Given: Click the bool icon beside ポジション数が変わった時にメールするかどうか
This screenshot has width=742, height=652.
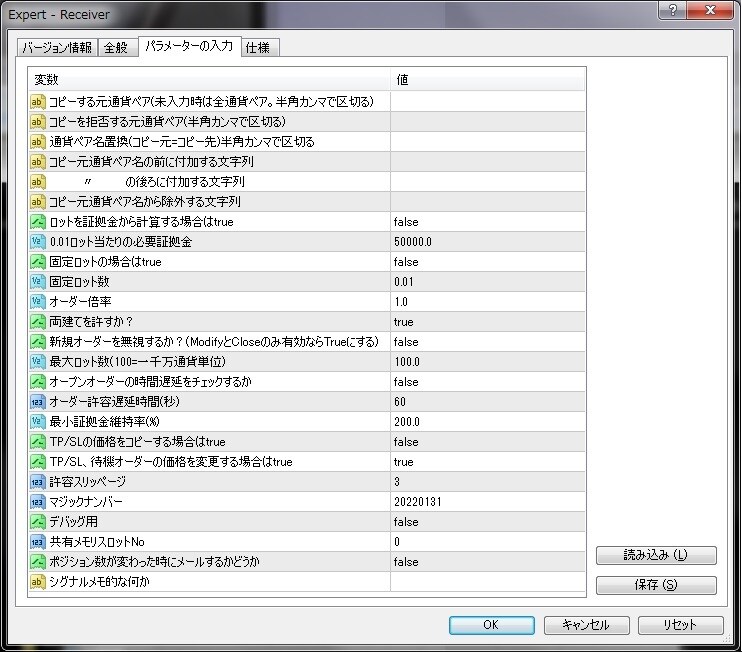Looking at the screenshot, I should click(37, 562).
